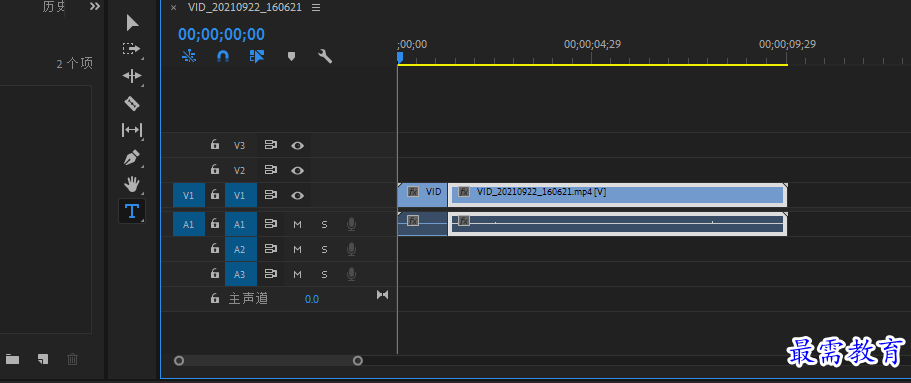The height and width of the screenshot is (383, 911).
Task: Select the Type tool
Action: pos(132,211)
